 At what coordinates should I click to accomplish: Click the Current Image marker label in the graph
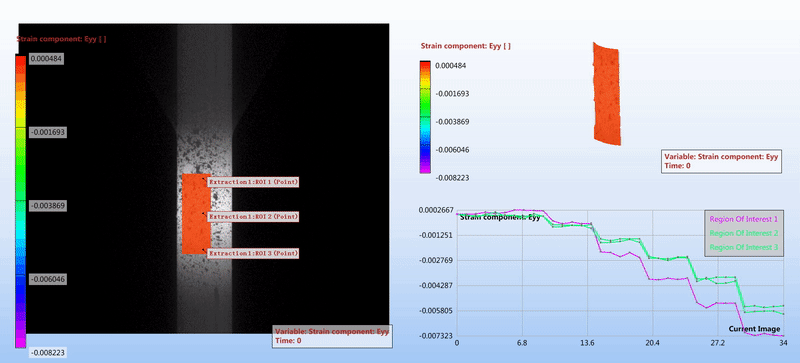[754, 328]
